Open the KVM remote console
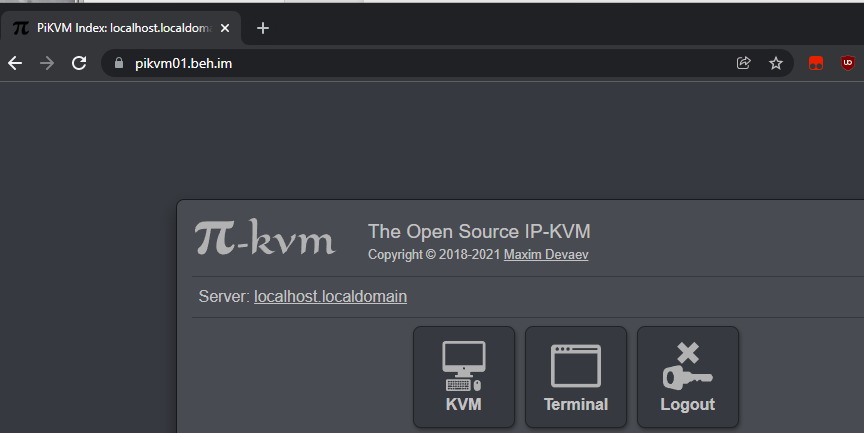This screenshot has height=433, width=864. [x=463, y=377]
